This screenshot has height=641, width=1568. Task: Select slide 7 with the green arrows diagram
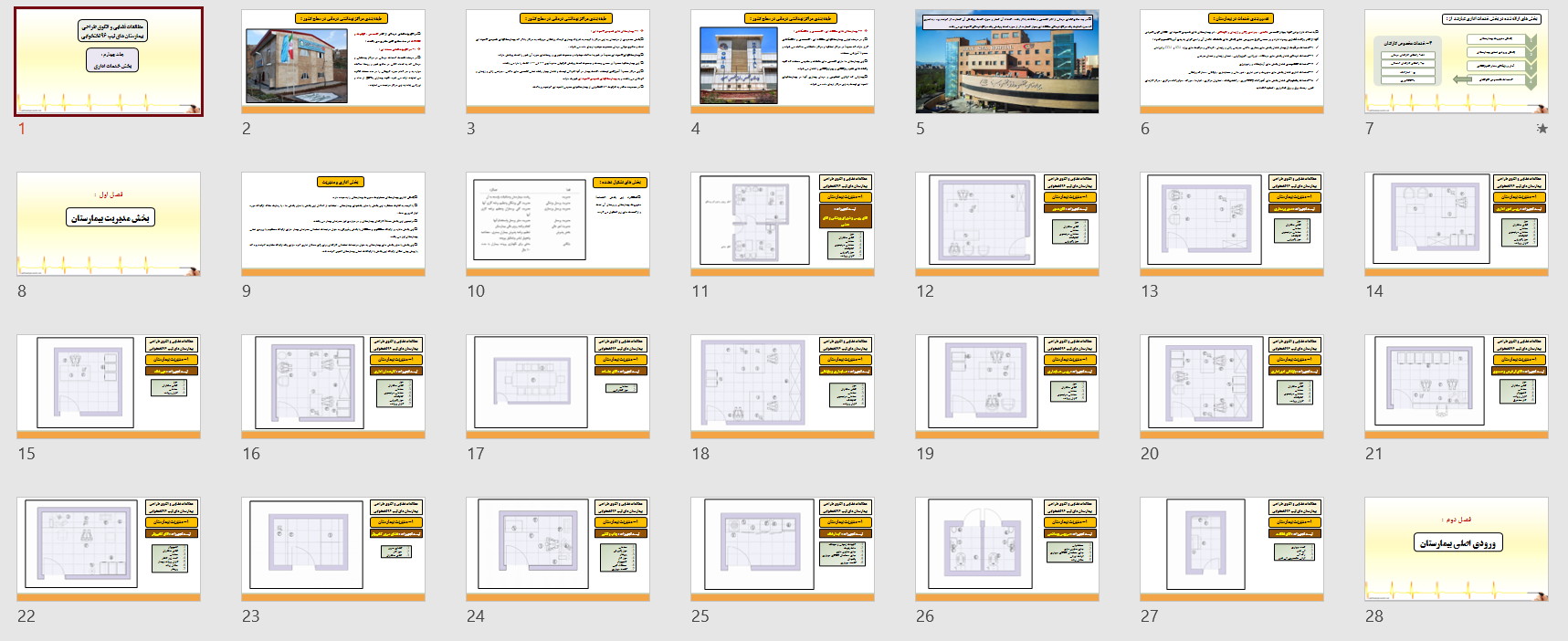(1457, 61)
